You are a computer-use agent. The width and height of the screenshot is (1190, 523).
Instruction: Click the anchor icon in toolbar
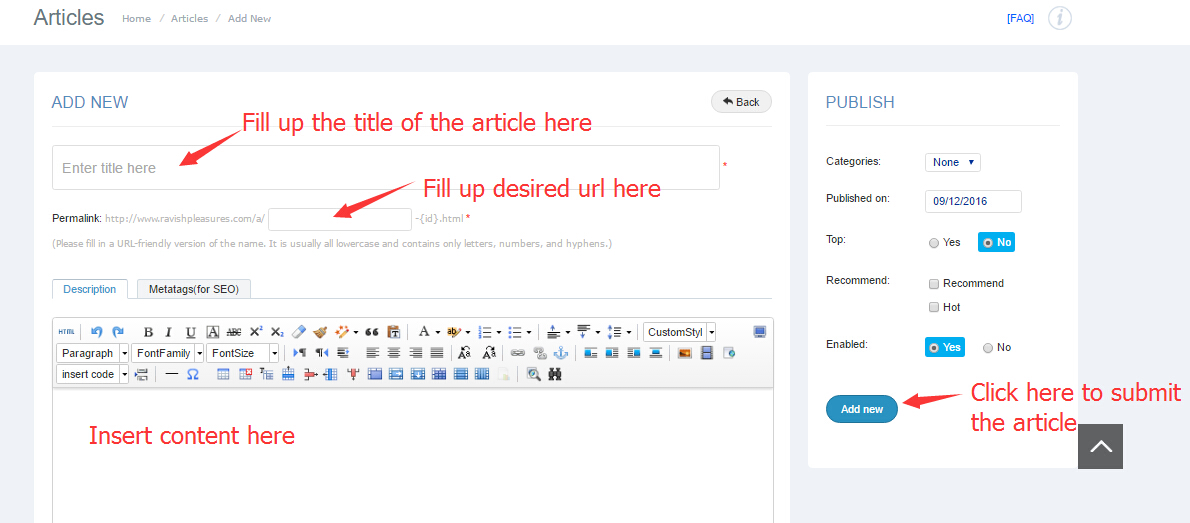[561, 353]
